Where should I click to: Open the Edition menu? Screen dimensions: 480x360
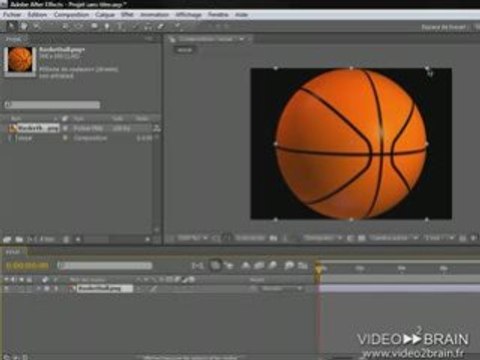37,15
